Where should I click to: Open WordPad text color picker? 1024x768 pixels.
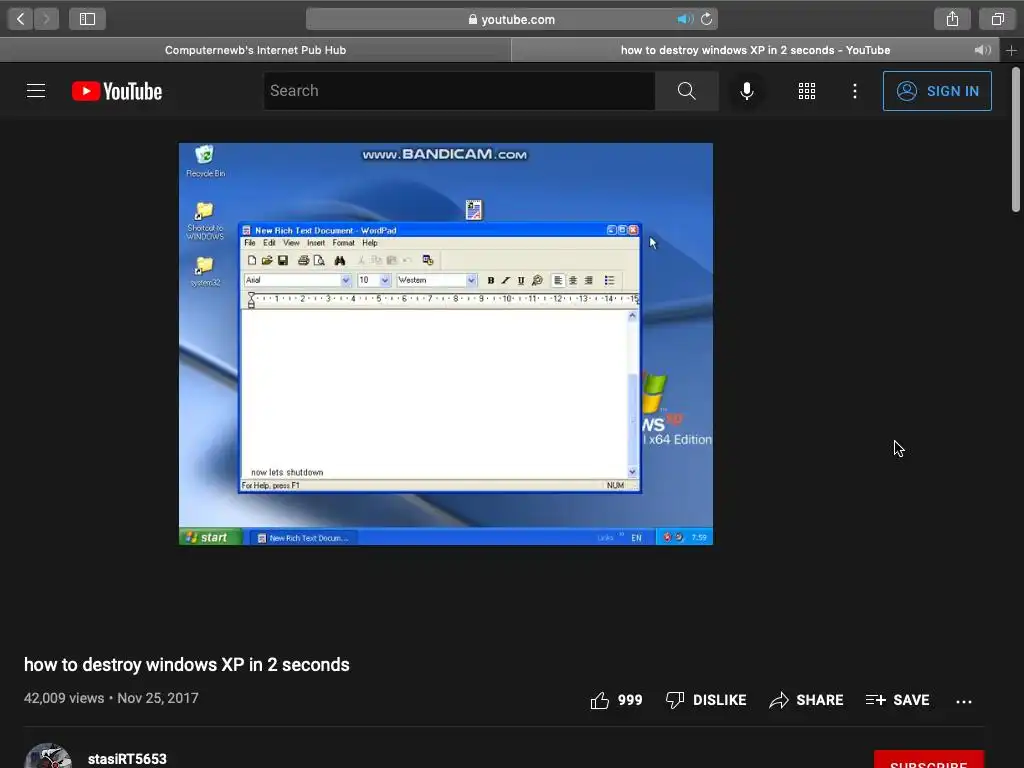(x=537, y=280)
